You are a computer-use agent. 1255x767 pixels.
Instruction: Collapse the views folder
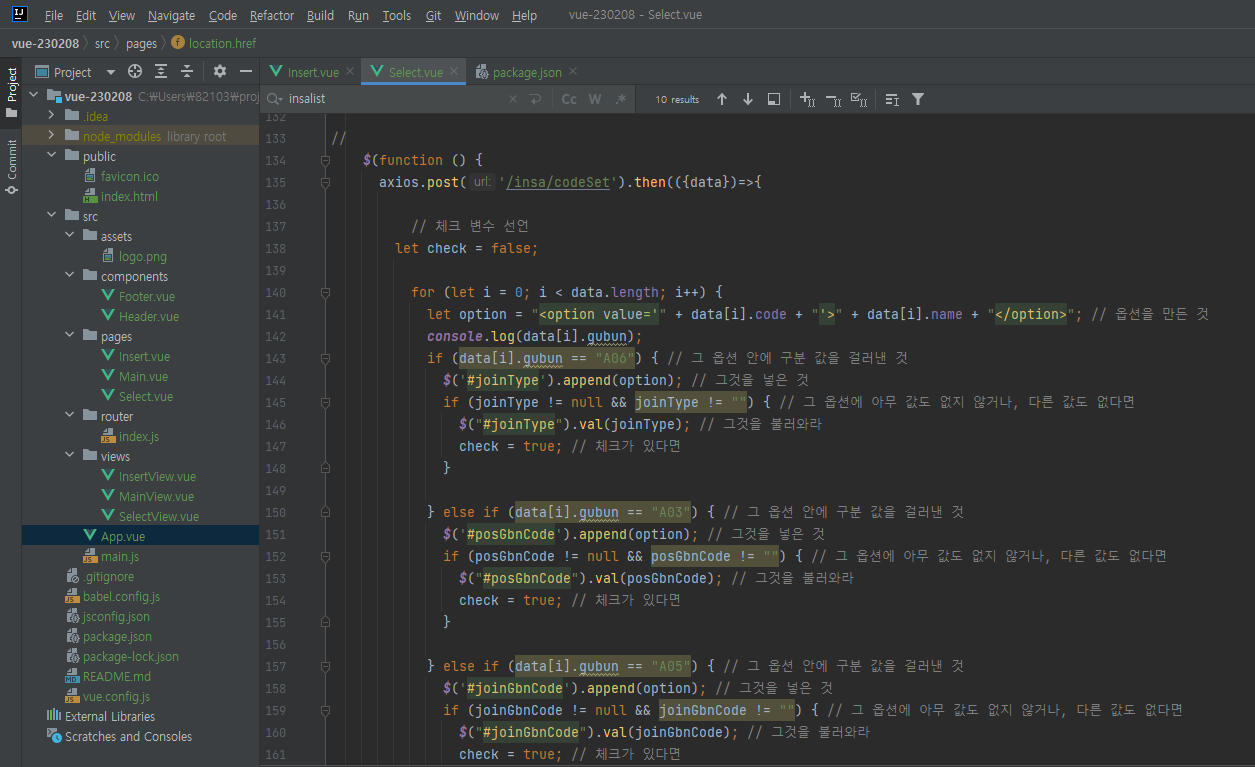68,456
